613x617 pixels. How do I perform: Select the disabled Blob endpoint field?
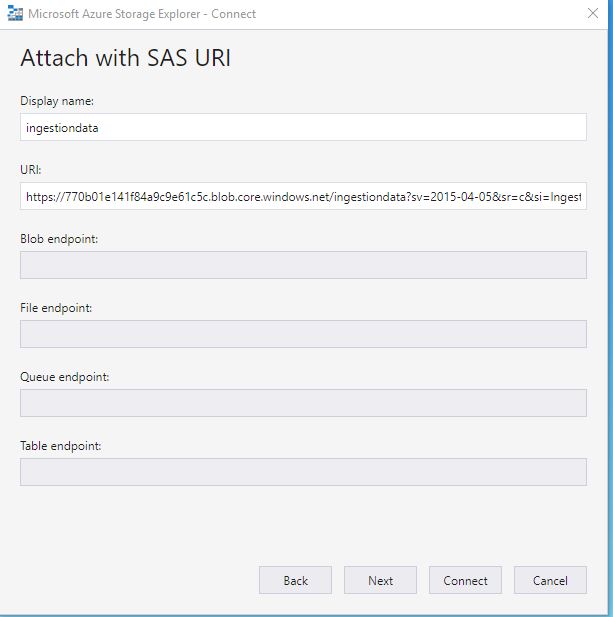[x=303, y=265]
